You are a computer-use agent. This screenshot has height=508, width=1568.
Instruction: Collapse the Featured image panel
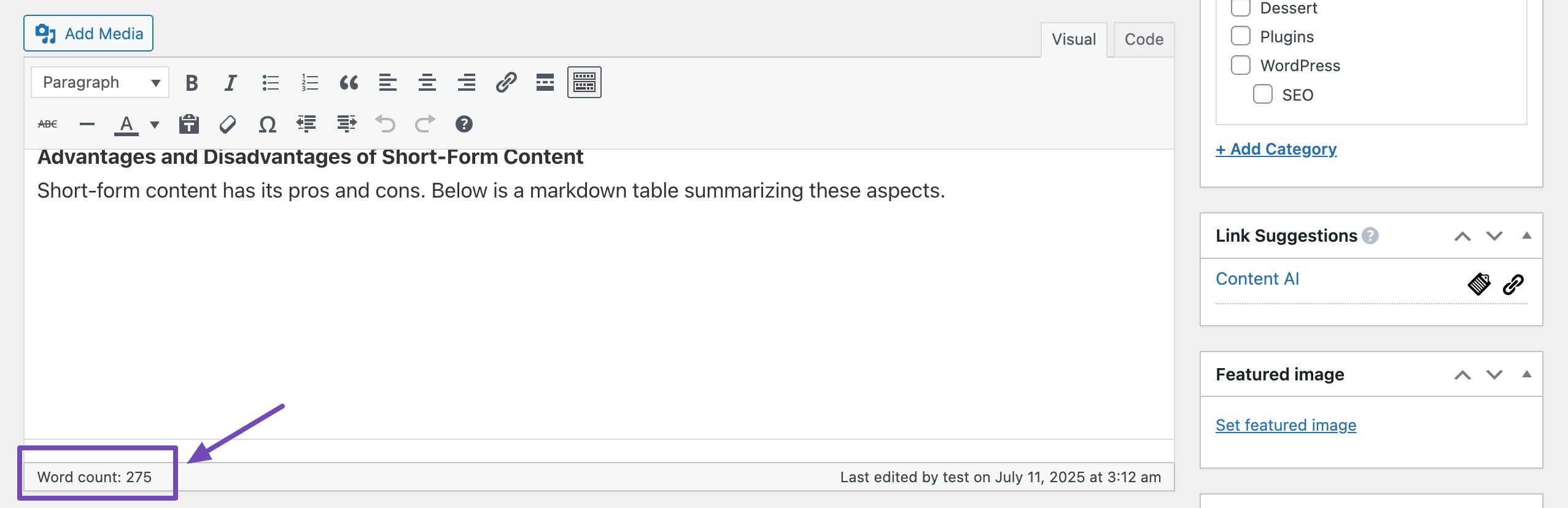pyautogui.click(x=1526, y=374)
